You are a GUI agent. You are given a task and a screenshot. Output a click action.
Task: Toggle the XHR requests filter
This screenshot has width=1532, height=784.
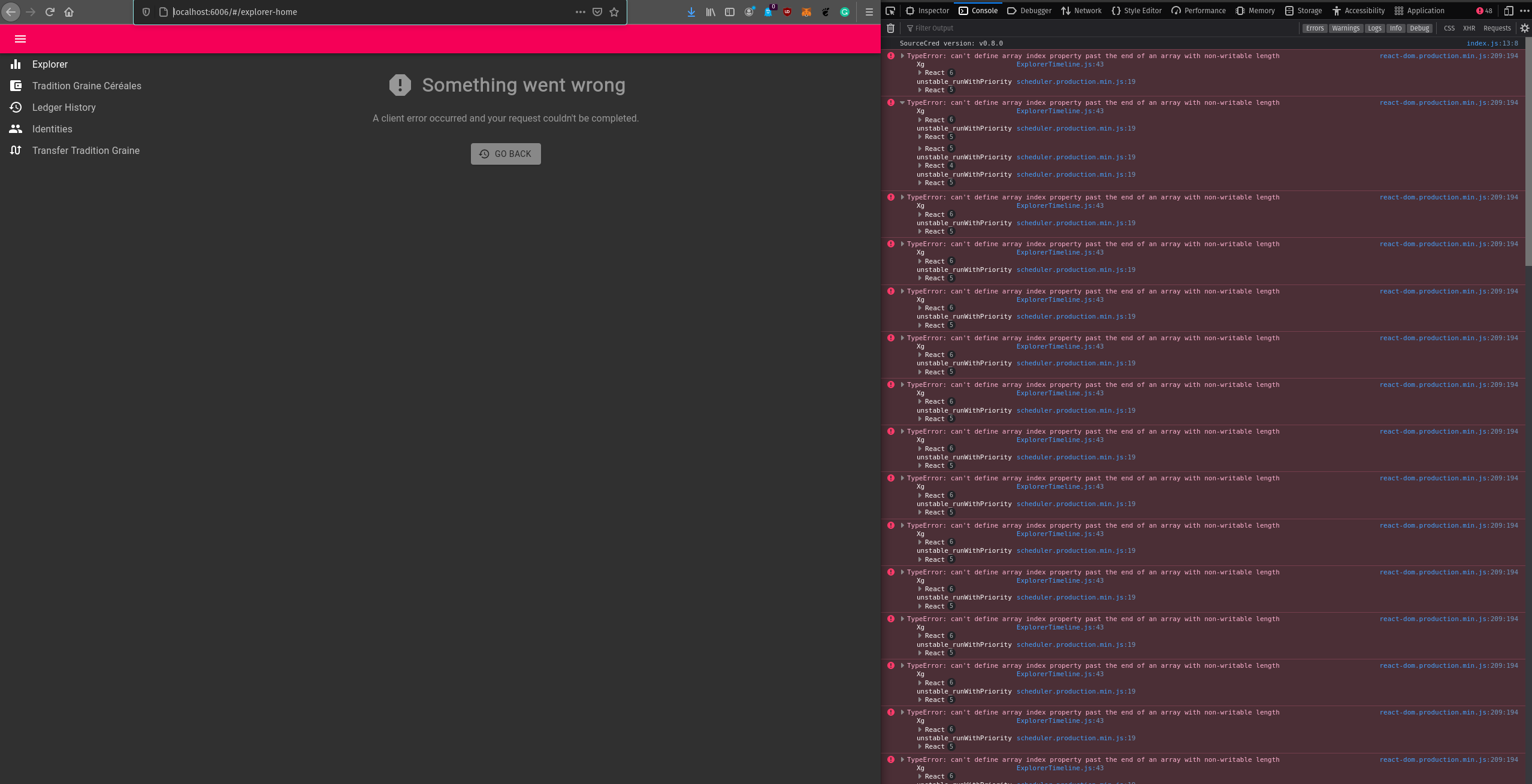point(1468,28)
